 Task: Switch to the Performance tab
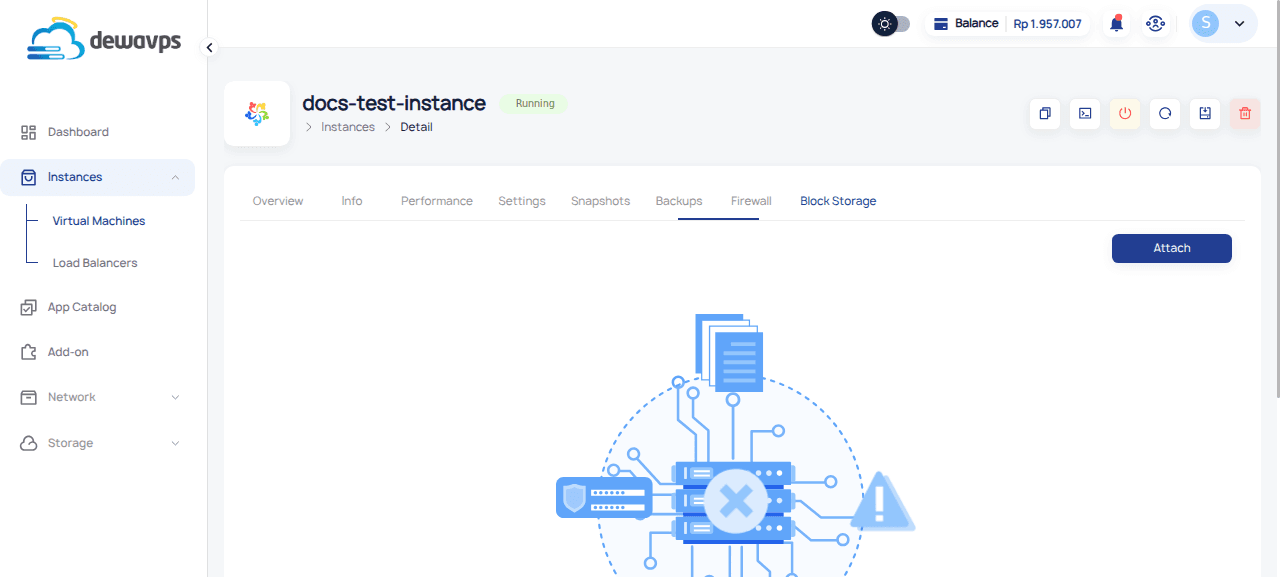tap(436, 201)
